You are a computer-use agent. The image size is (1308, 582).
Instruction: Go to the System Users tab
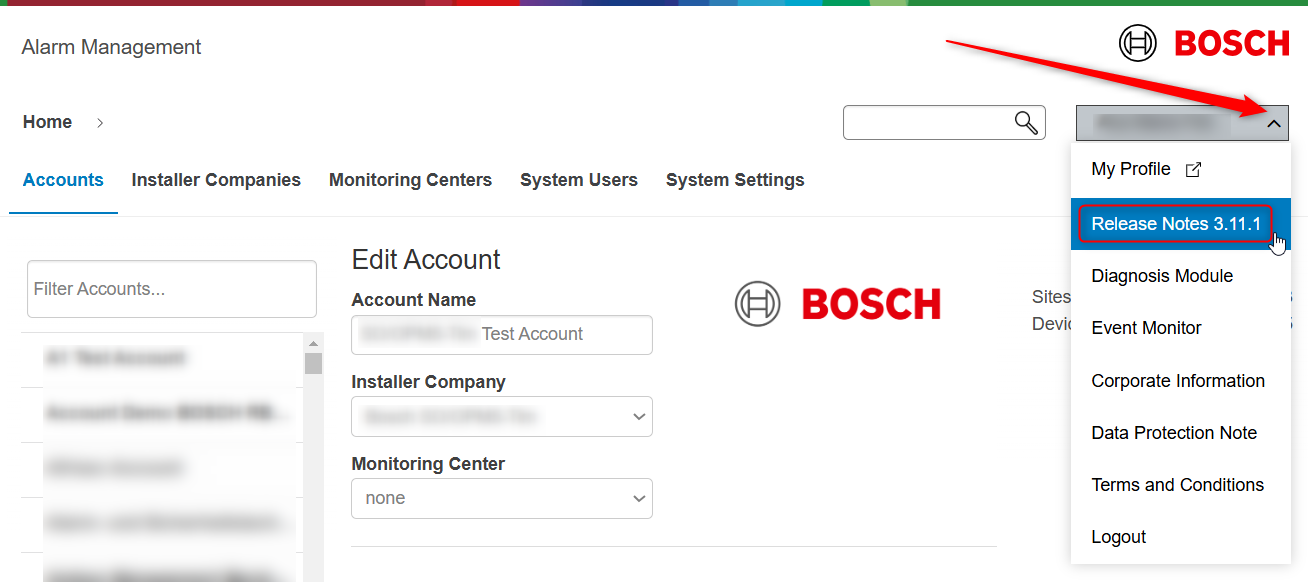[x=578, y=180]
